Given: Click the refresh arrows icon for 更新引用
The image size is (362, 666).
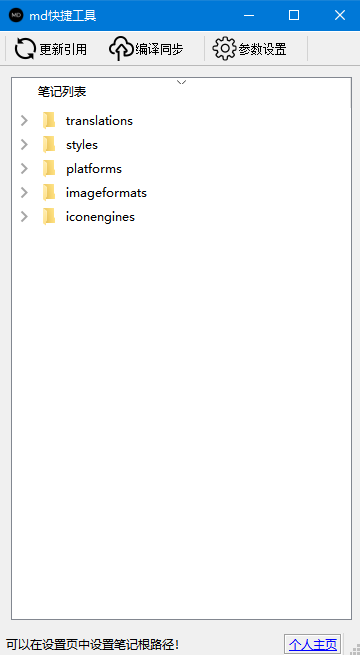Looking at the screenshot, I should click(x=25, y=49).
